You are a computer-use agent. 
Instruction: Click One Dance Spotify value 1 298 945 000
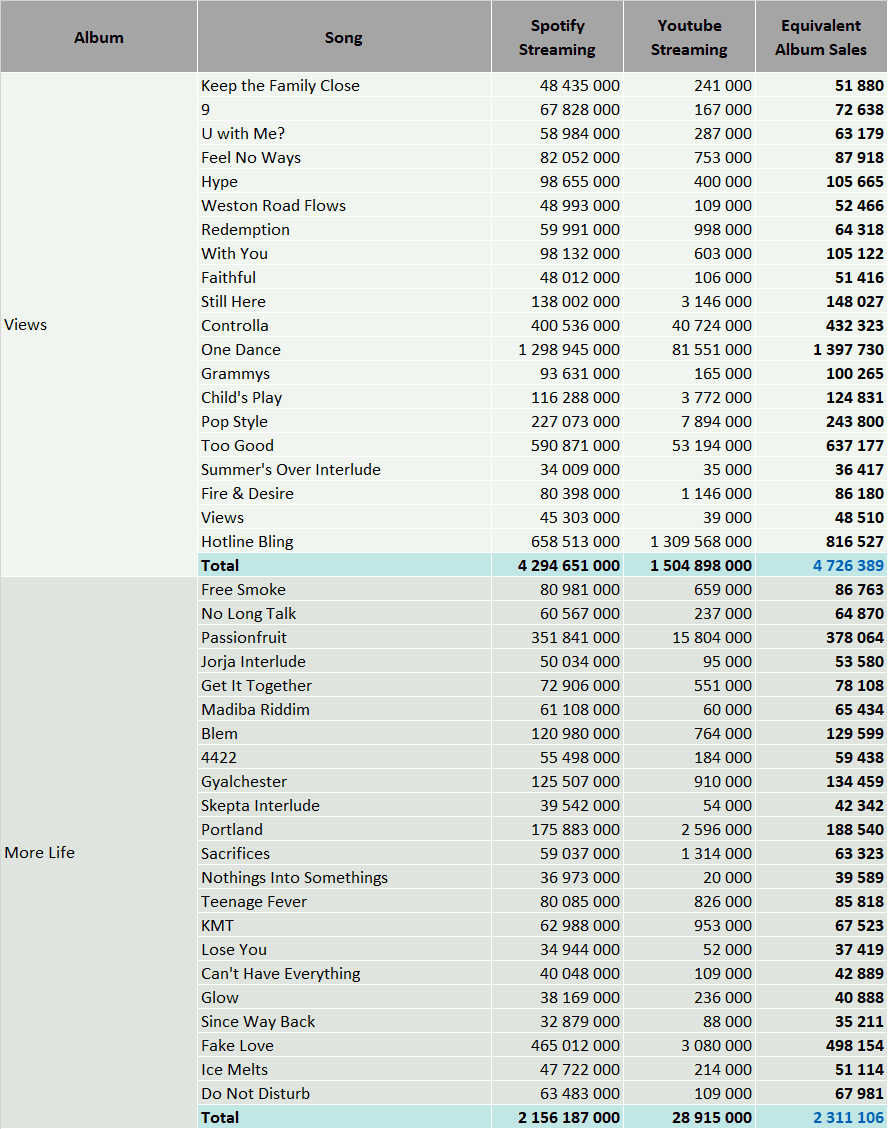[568, 349]
